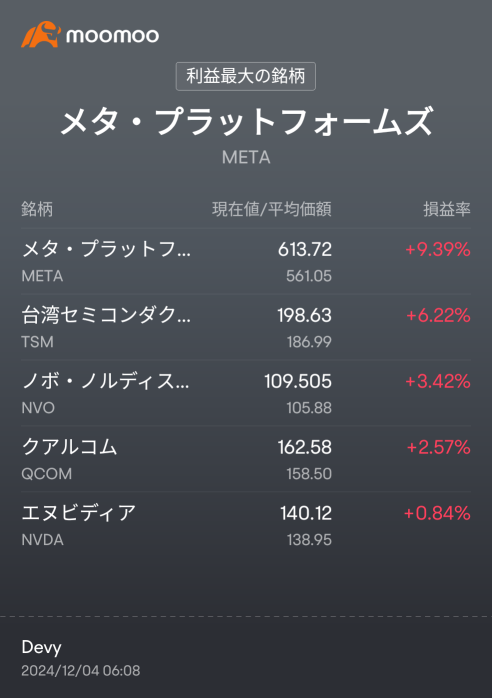Click NVO current price 109.505
The image size is (492, 698).
[298, 381]
